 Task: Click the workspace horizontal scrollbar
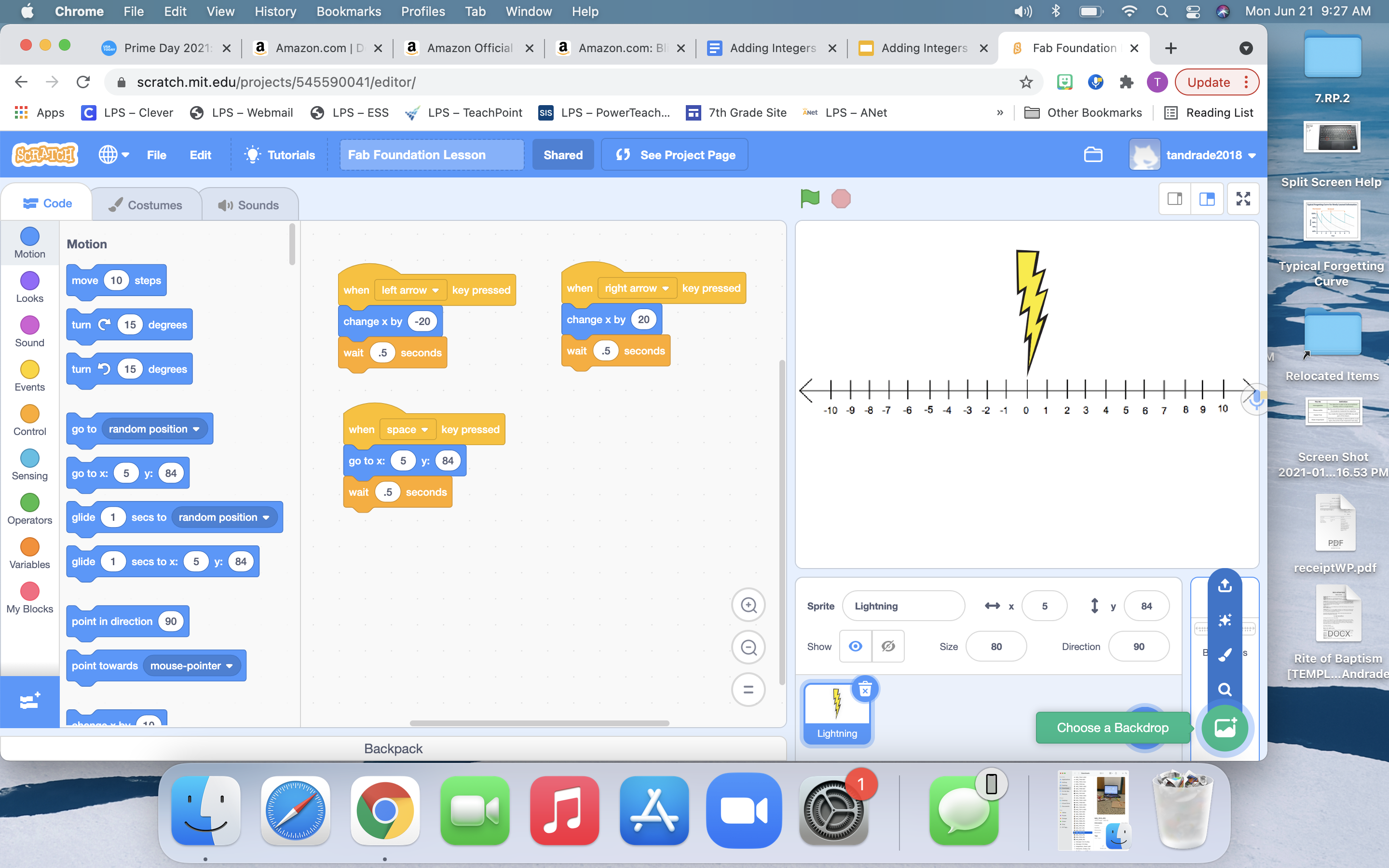pos(539,723)
